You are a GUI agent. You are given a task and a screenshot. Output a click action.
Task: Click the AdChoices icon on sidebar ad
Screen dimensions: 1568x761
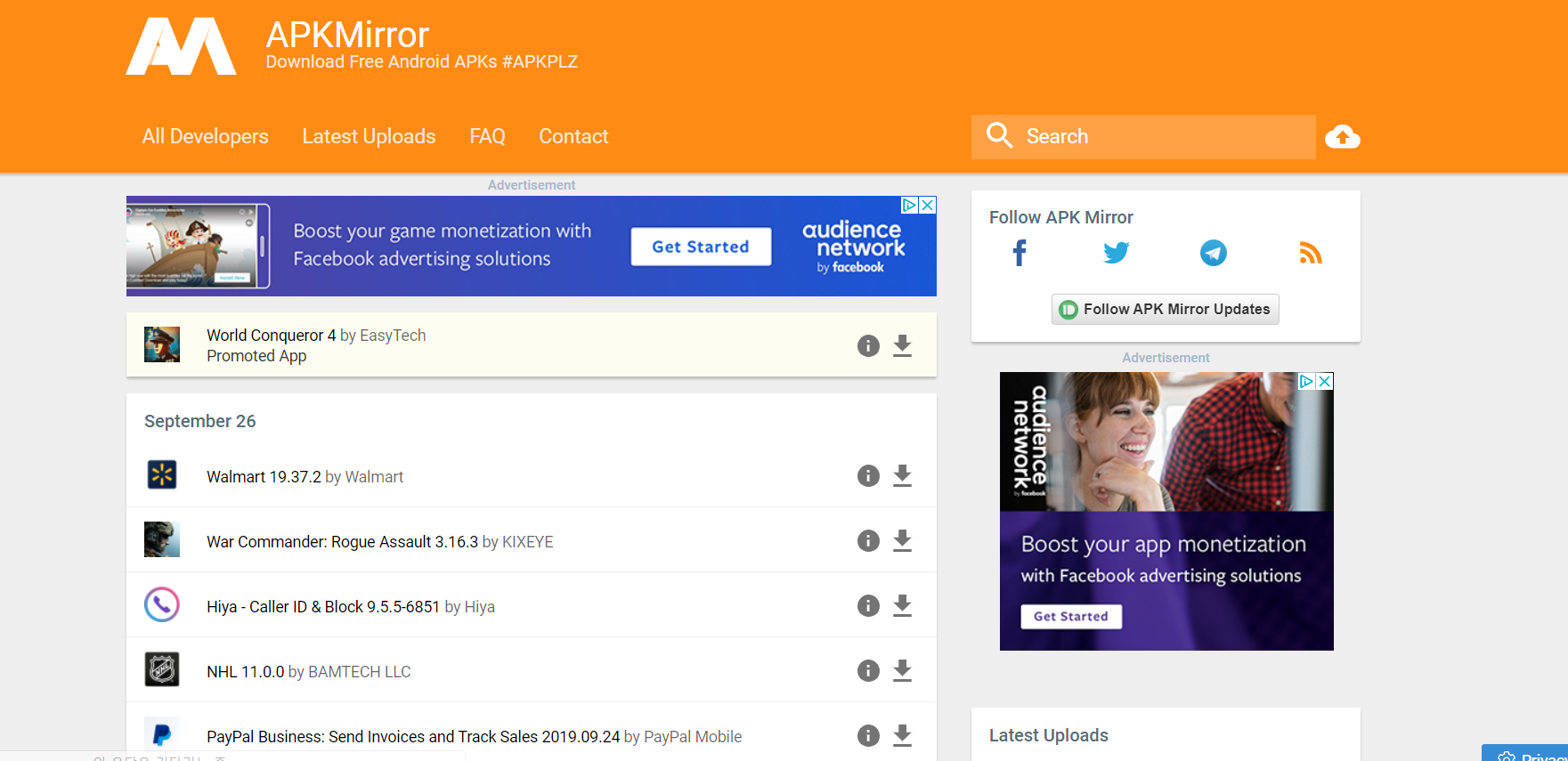(1306, 381)
